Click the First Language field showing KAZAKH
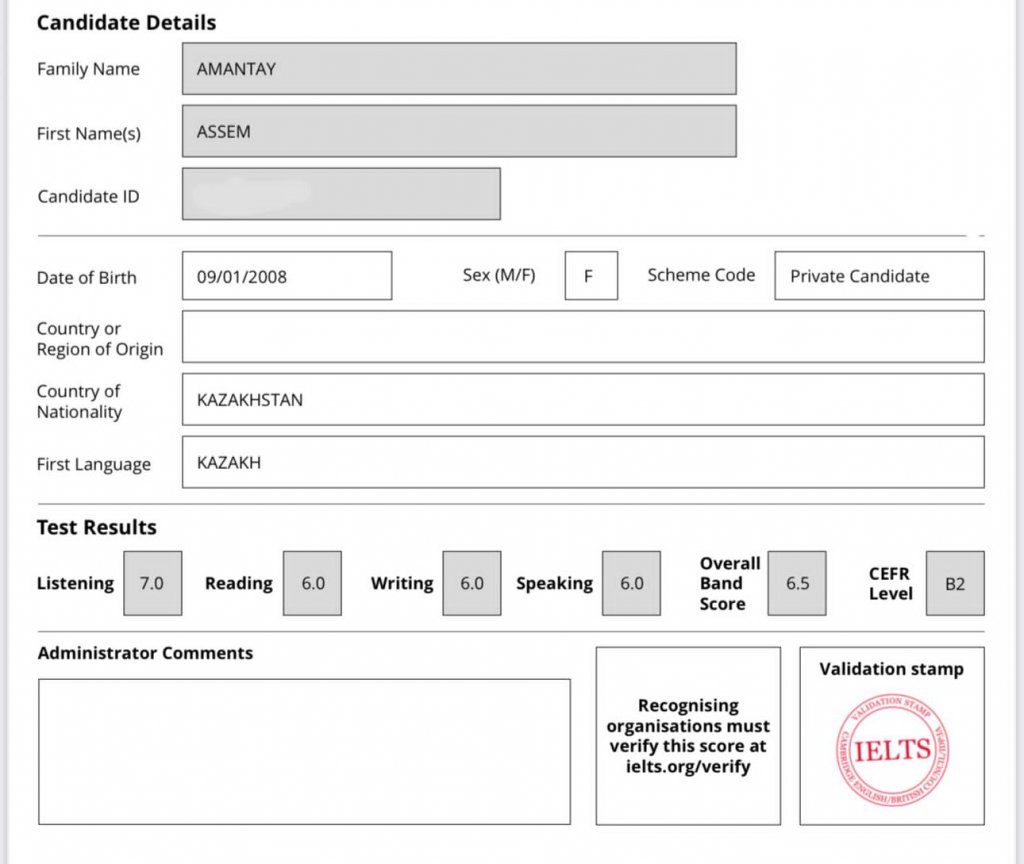1024x864 pixels. click(582, 463)
